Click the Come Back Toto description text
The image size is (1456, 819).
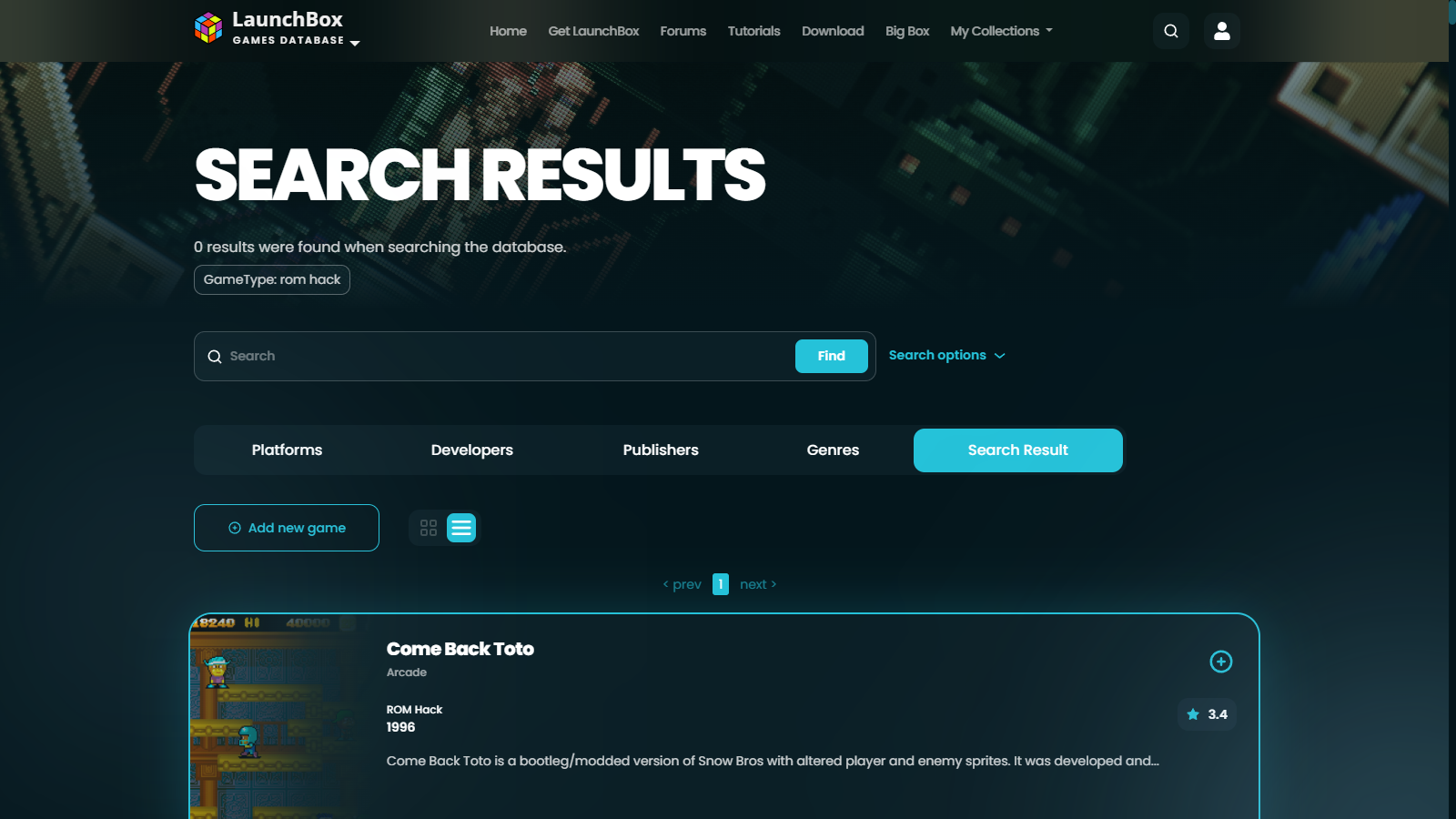point(773,761)
